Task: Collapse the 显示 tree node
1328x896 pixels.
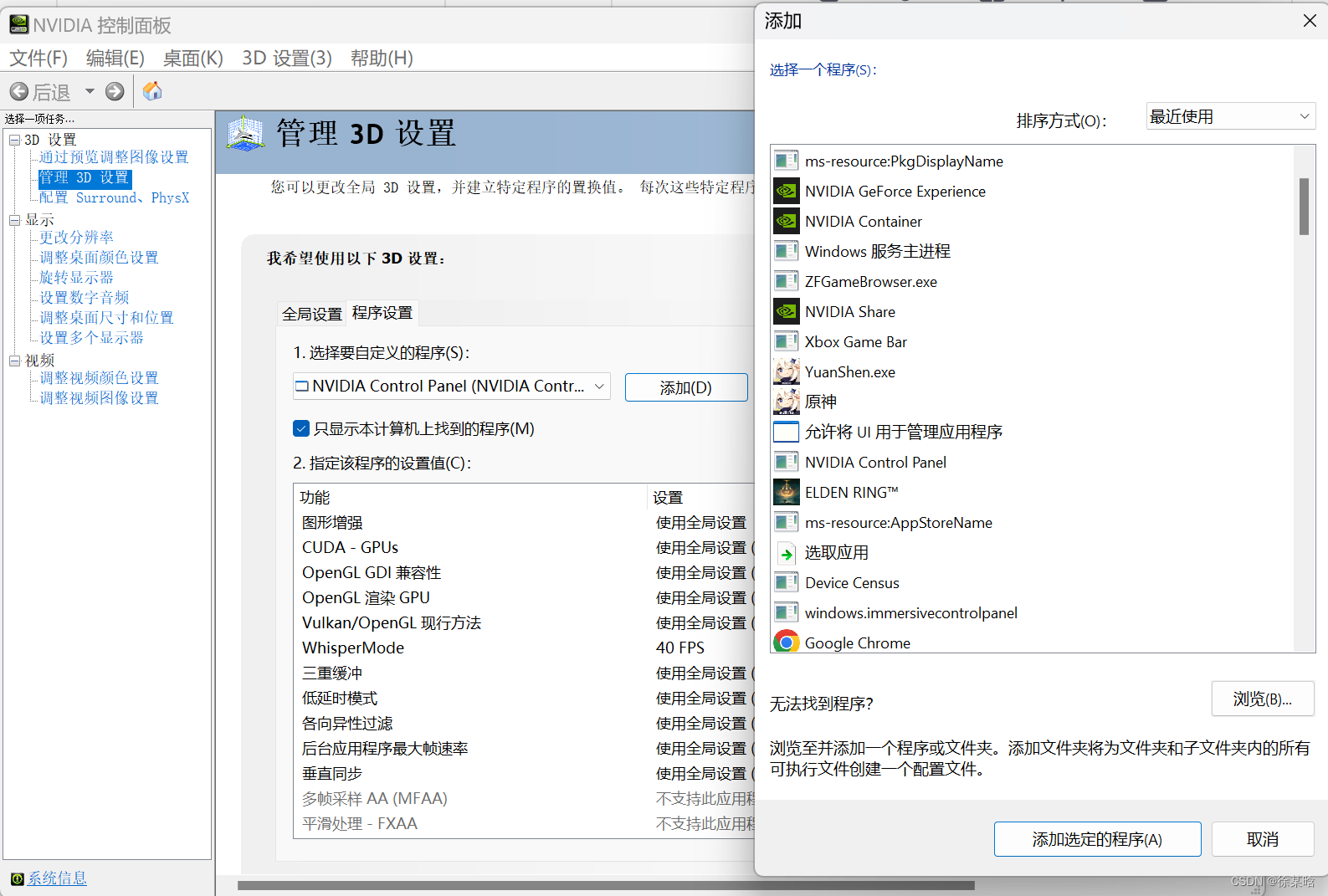Action: (14, 220)
